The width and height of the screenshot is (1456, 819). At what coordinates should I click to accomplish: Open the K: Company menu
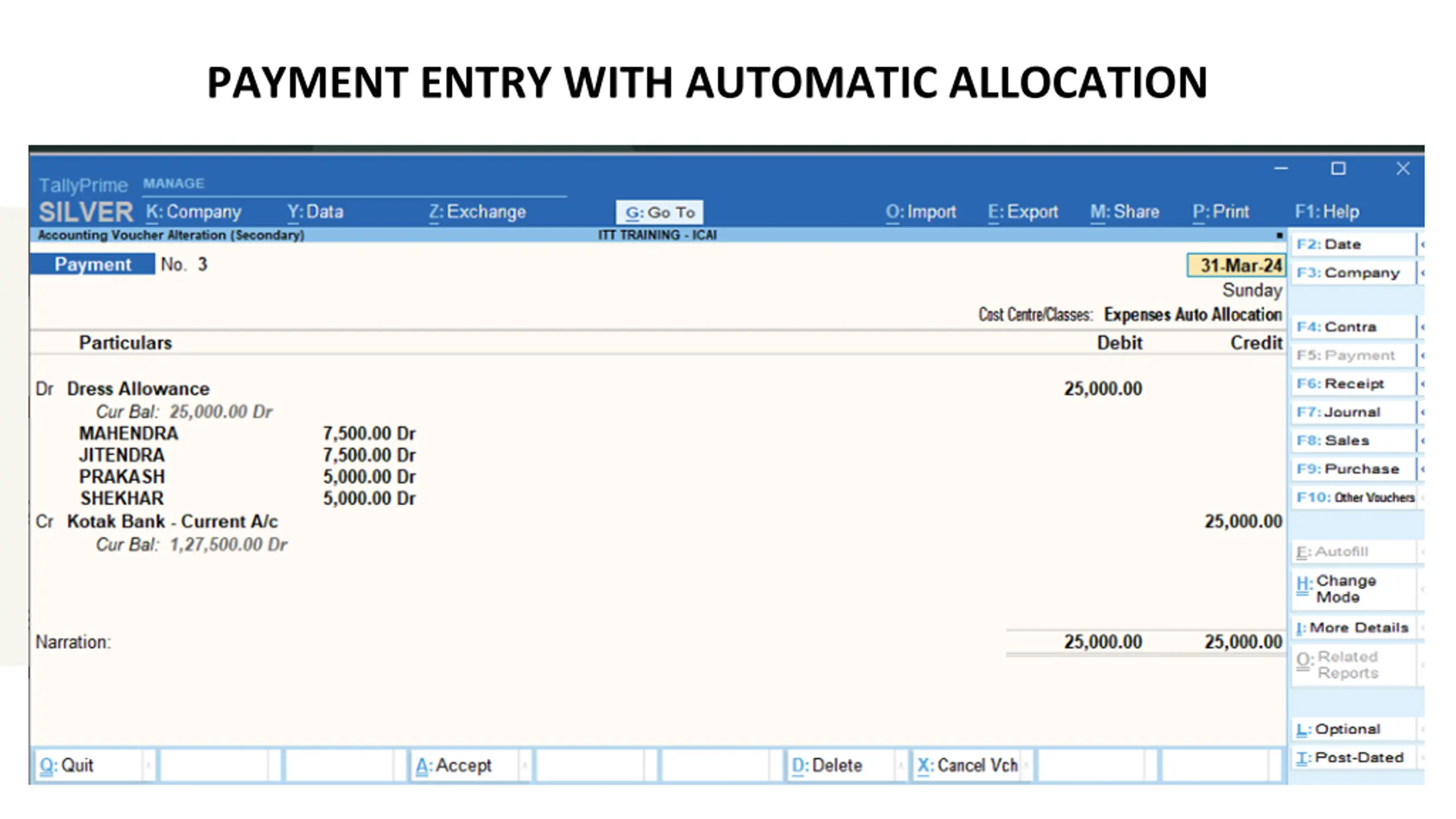click(x=193, y=212)
